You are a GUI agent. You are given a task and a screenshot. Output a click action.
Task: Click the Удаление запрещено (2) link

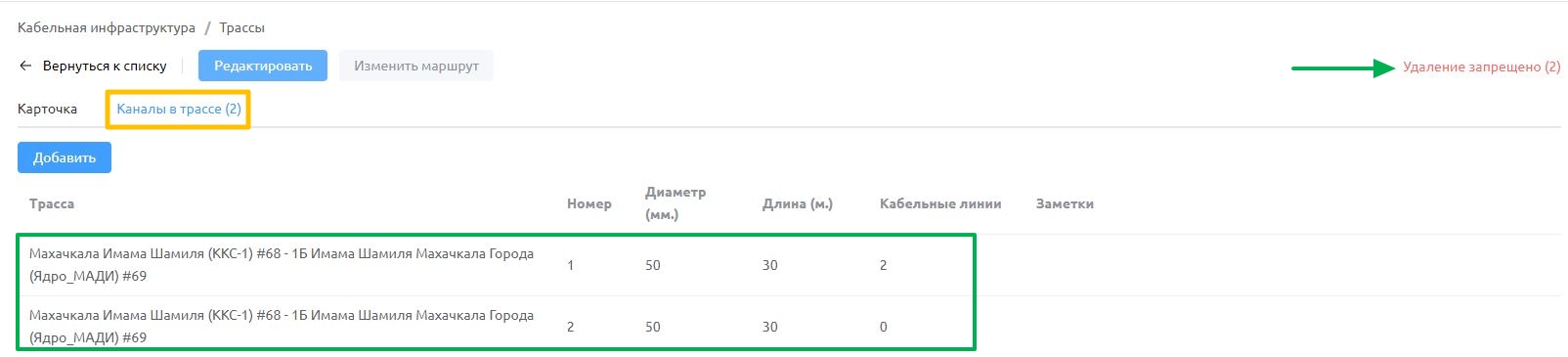[x=1482, y=67]
